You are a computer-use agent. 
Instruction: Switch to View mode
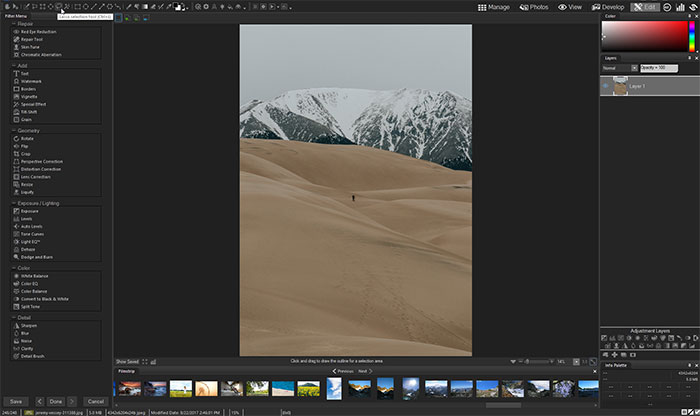[570, 7]
